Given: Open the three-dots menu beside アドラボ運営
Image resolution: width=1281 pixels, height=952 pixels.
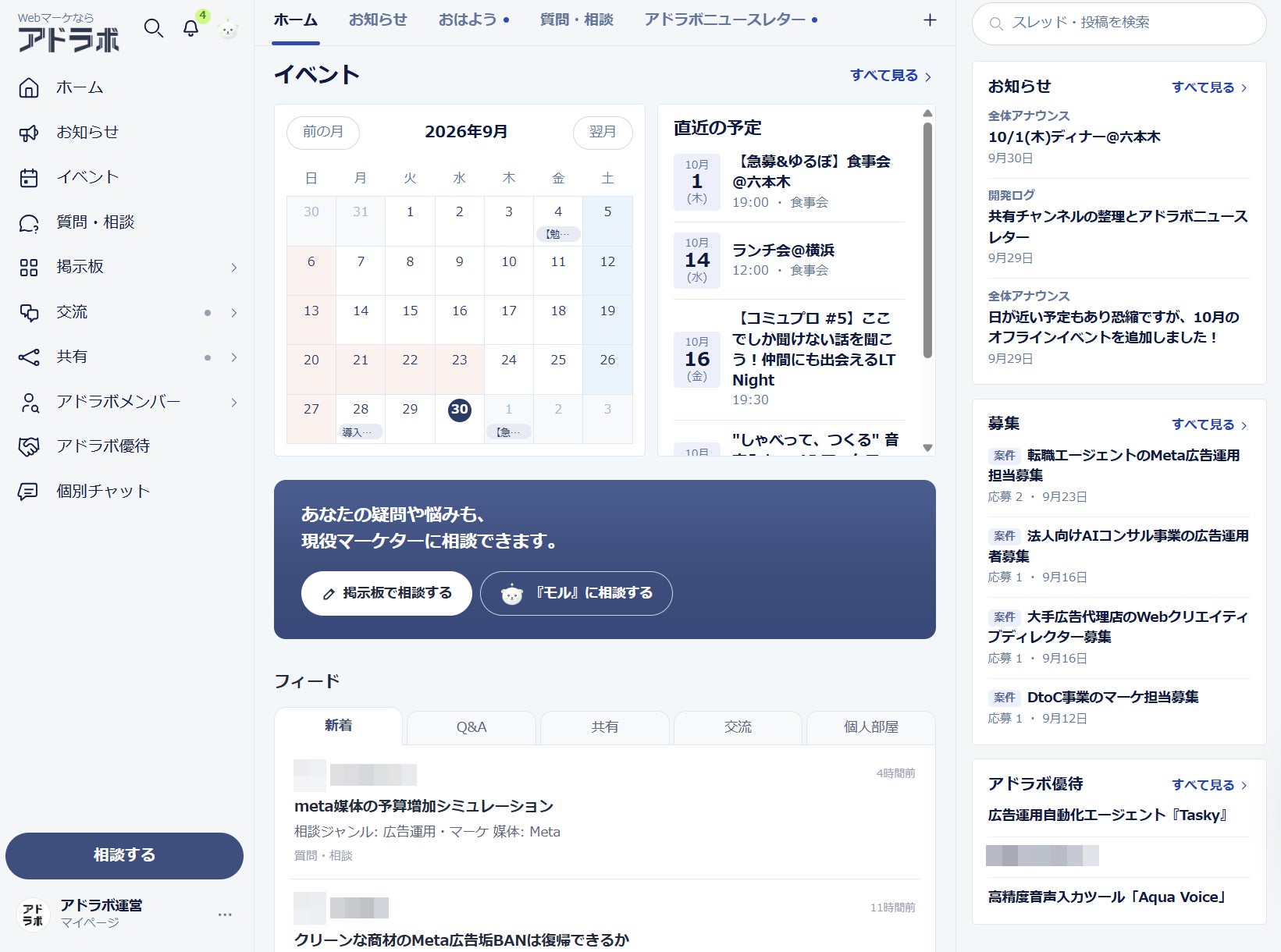Looking at the screenshot, I should click(225, 915).
